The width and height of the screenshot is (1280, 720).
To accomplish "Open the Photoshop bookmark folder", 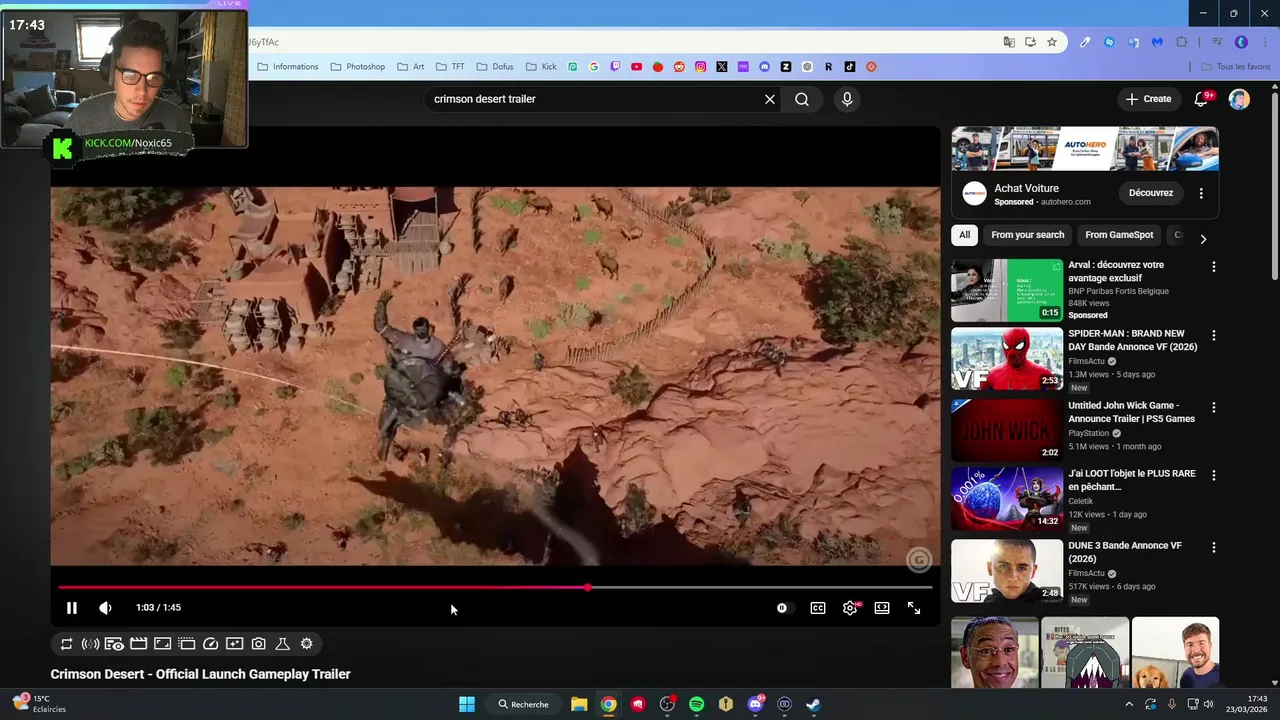I will click(x=357, y=67).
